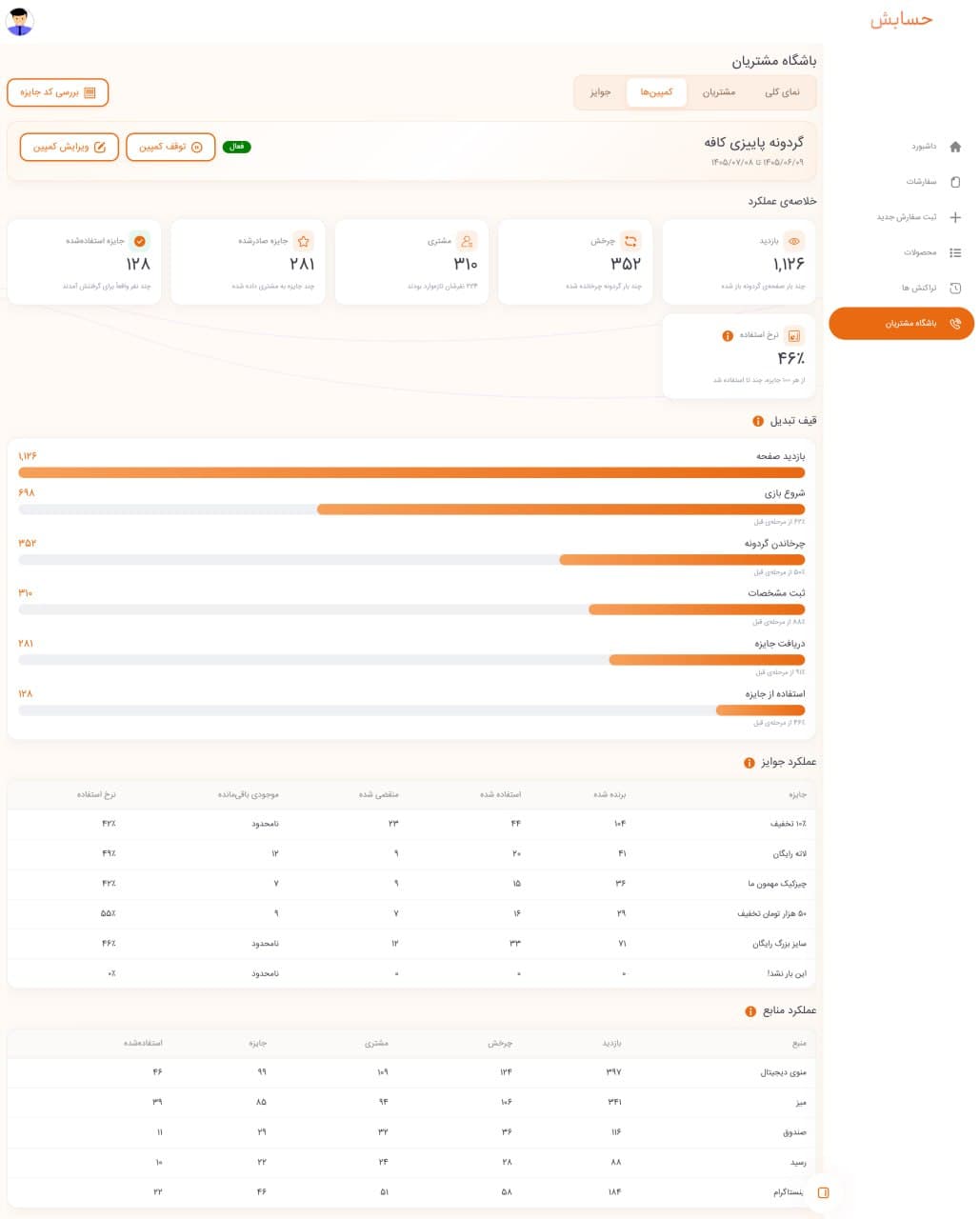This screenshot has width=980, height=1219.
Task: Click the اینستاگرام source row
Action: 411,1192
